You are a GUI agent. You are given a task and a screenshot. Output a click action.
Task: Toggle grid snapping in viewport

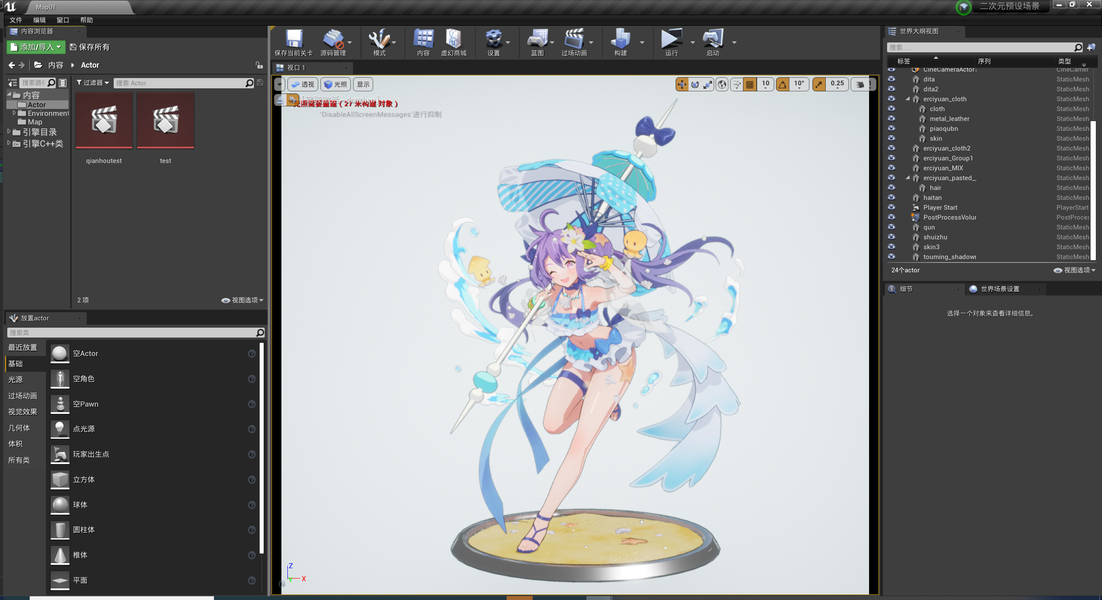(x=750, y=84)
